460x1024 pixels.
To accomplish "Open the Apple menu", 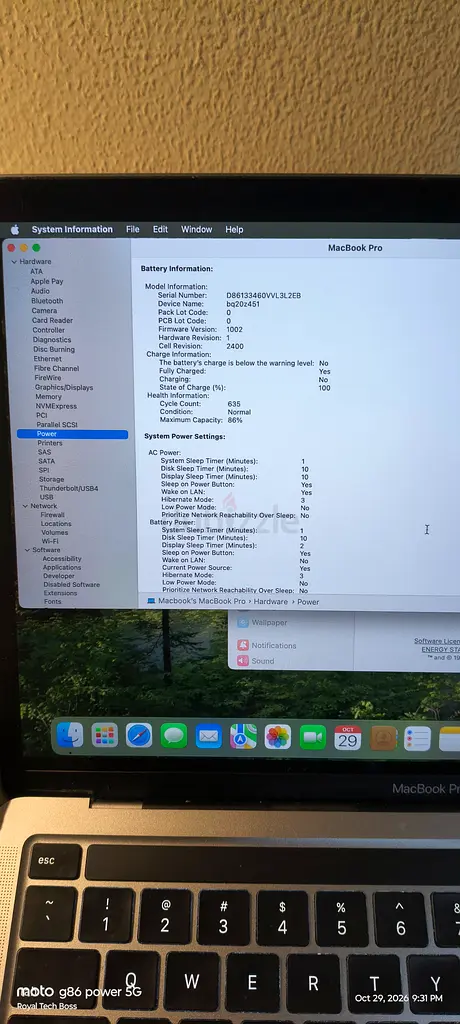I will pos(14,229).
